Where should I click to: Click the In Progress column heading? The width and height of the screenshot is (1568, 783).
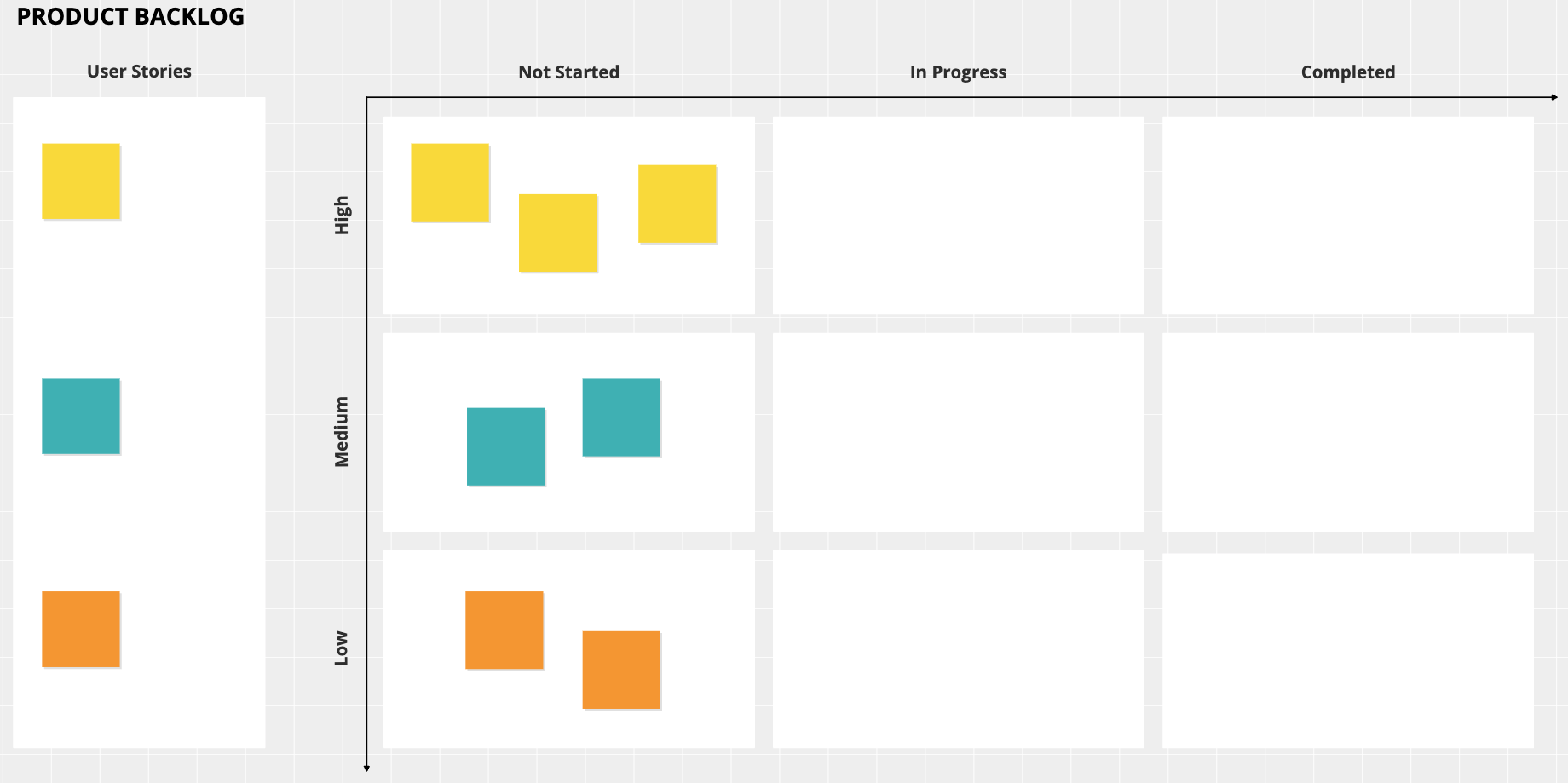(958, 72)
